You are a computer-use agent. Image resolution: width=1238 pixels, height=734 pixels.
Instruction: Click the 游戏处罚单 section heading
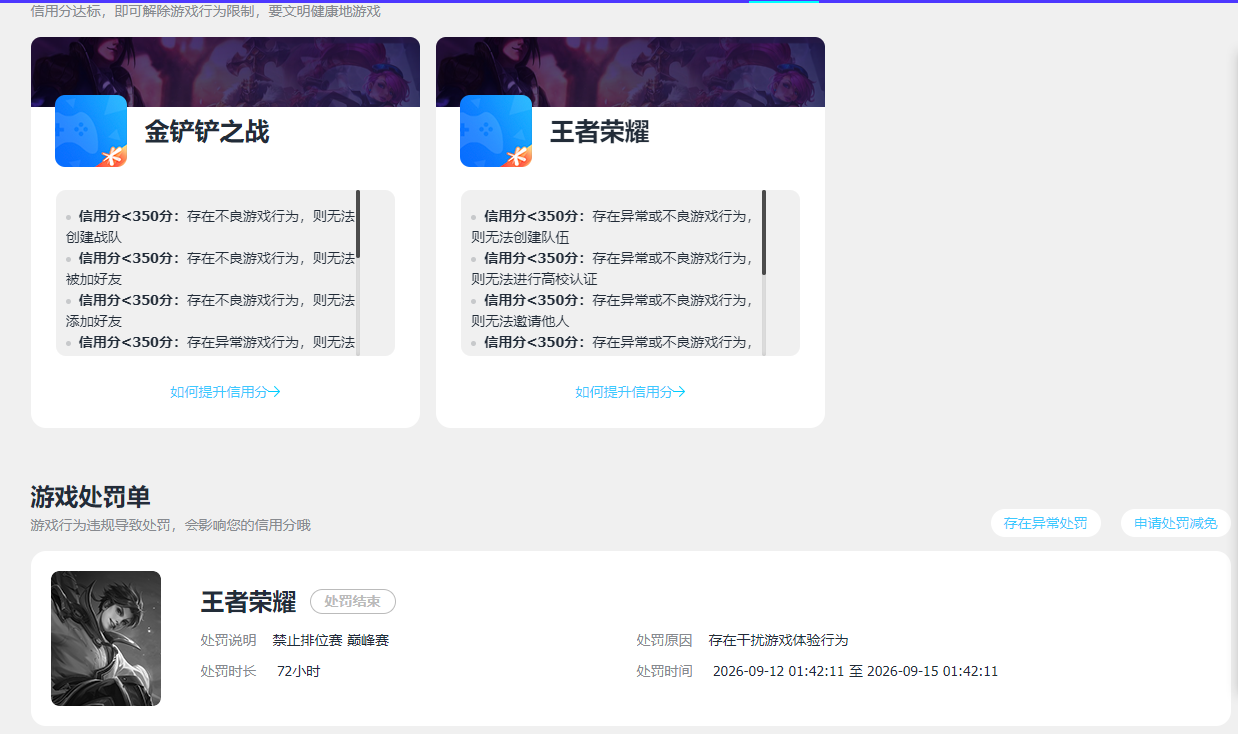[90, 497]
